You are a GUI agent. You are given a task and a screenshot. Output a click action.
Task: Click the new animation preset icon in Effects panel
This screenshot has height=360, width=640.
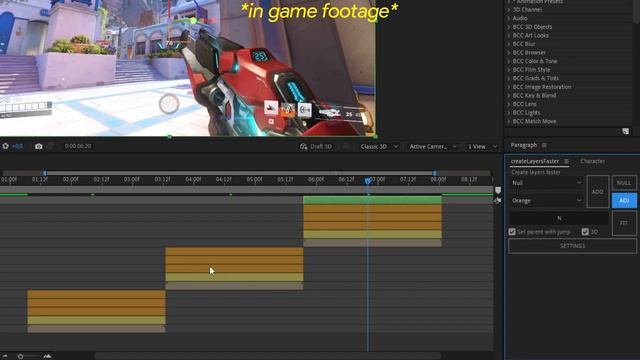coord(625,131)
